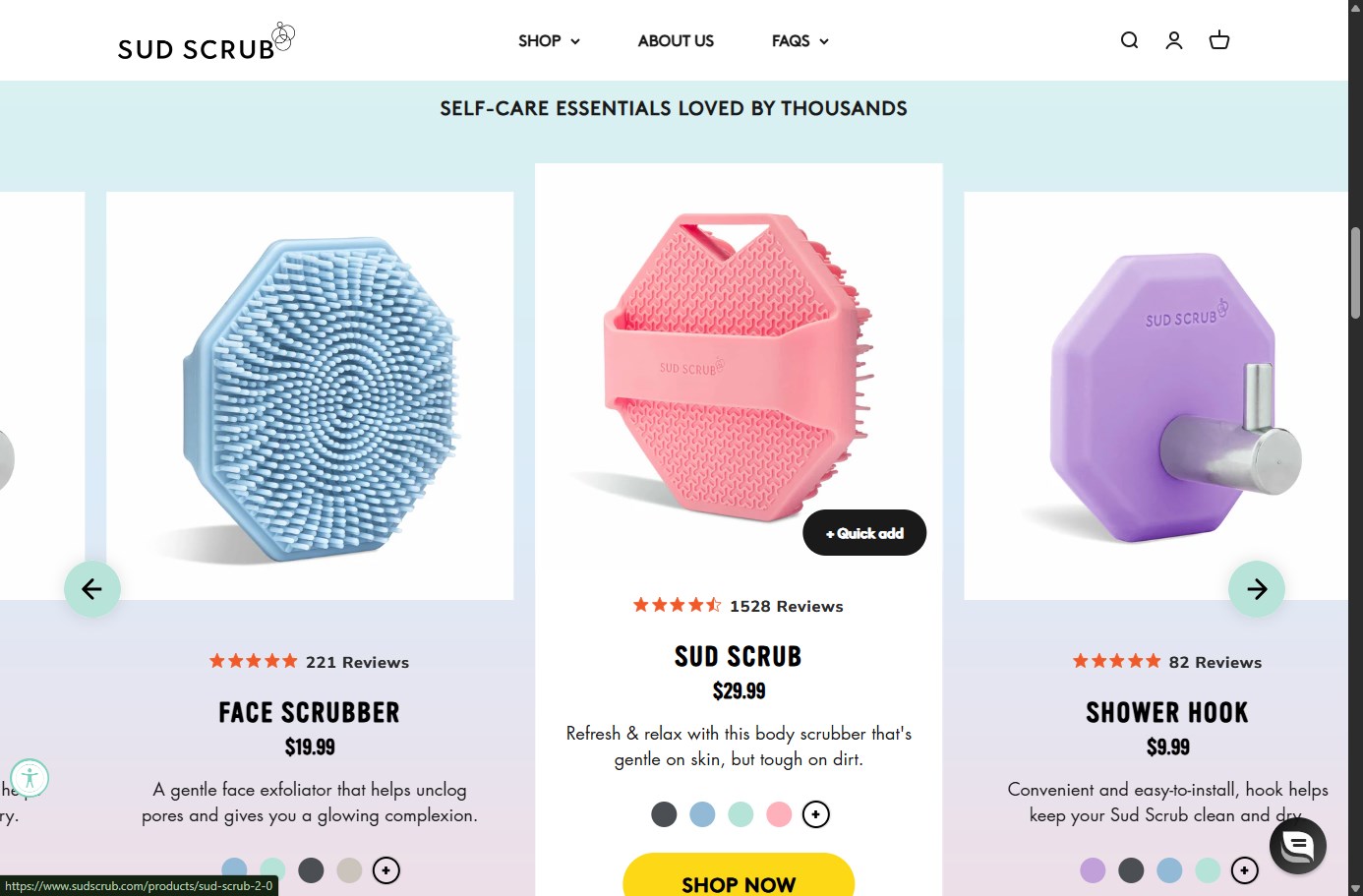Open the Shower Hook product title
This screenshot has width=1363, height=896.
click(1167, 713)
